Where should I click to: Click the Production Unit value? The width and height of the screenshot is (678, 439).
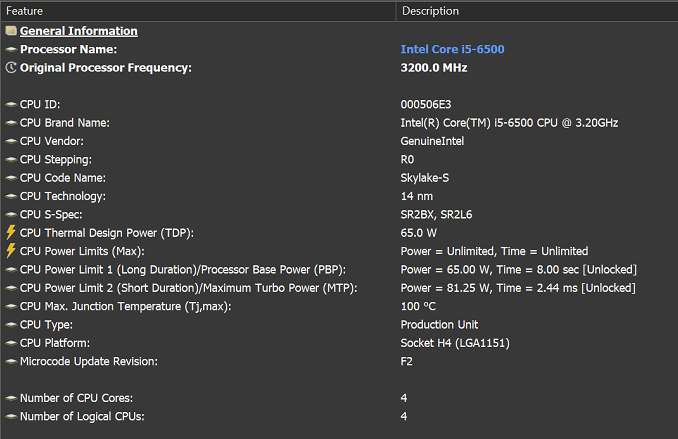click(x=439, y=324)
